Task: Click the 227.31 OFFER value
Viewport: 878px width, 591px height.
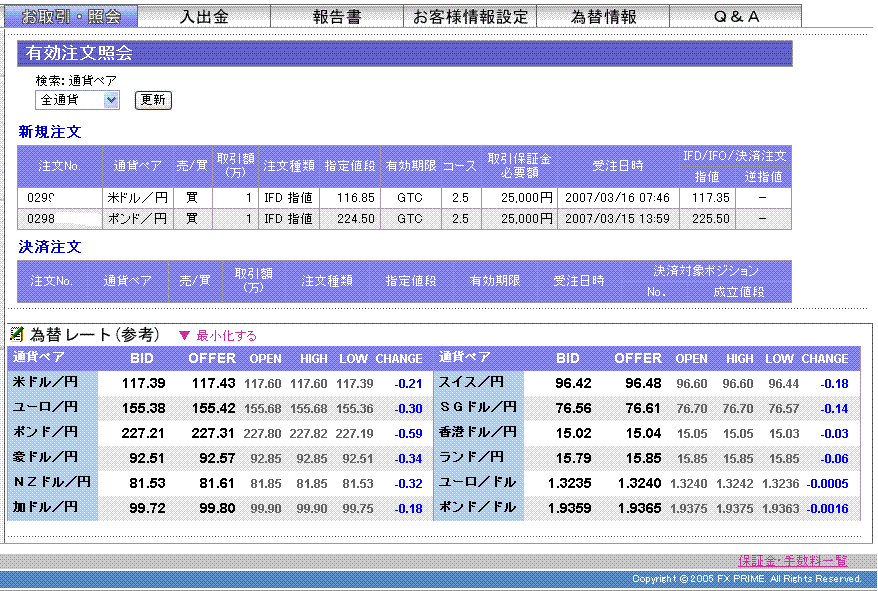Action: [x=213, y=433]
